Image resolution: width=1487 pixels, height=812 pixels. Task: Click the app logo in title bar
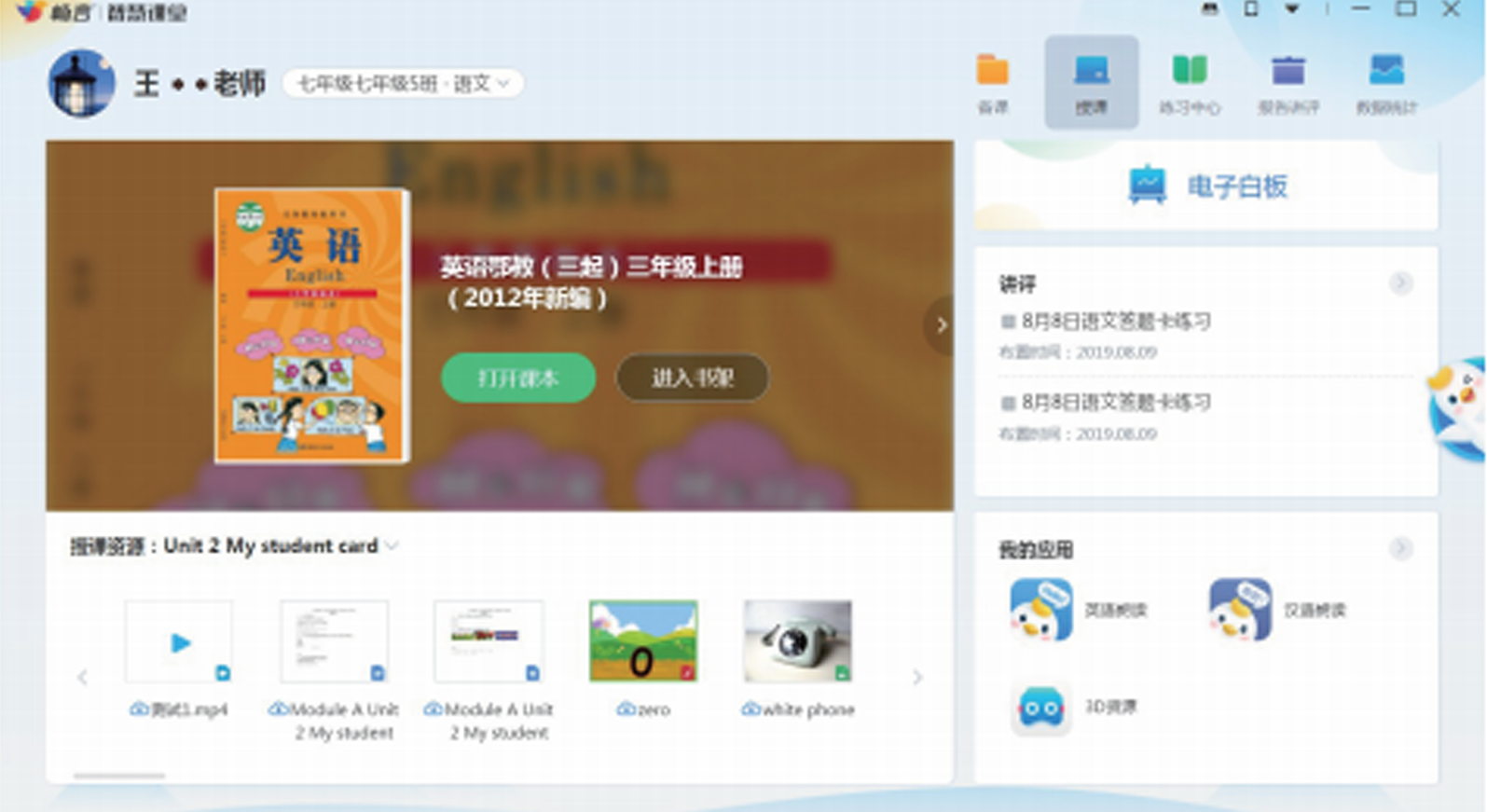[x=31, y=11]
